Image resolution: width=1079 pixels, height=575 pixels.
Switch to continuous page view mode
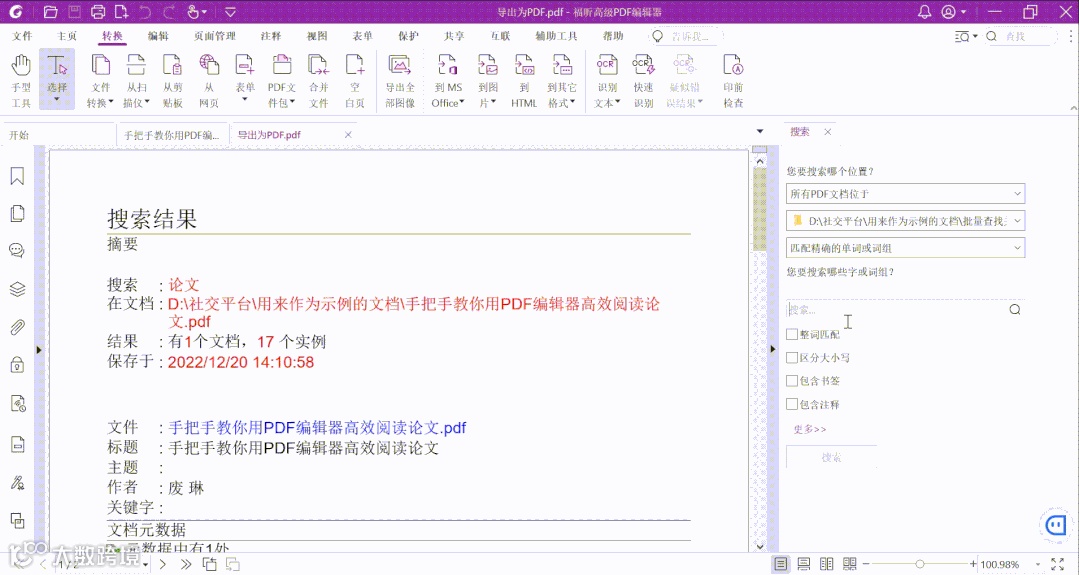(x=803, y=564)
